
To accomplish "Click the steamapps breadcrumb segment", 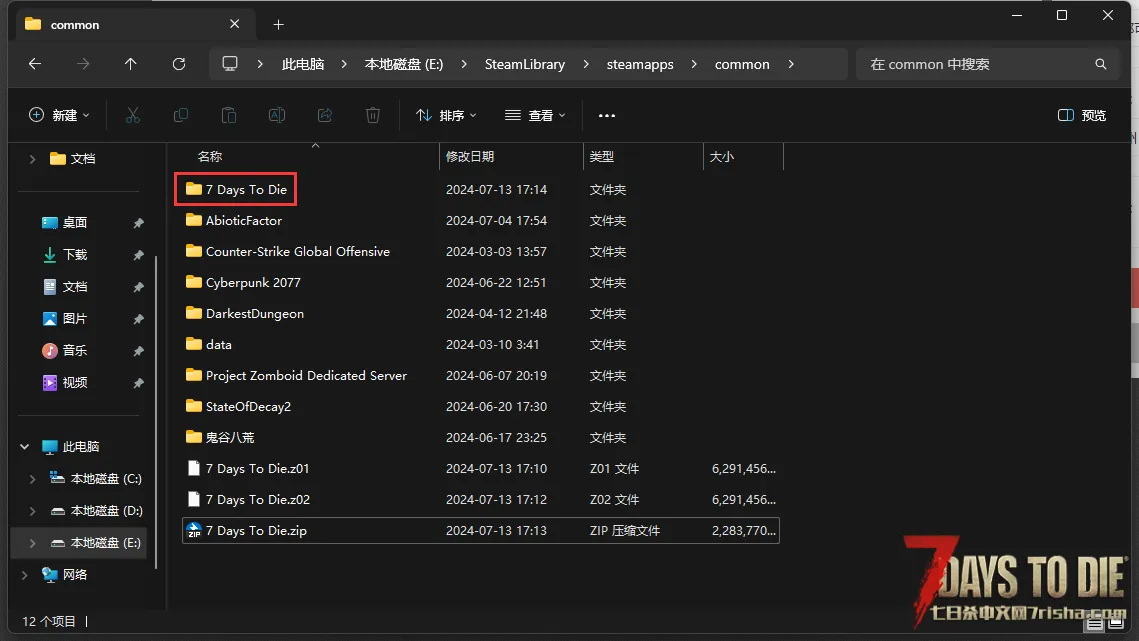I will (x=640, y=64).
